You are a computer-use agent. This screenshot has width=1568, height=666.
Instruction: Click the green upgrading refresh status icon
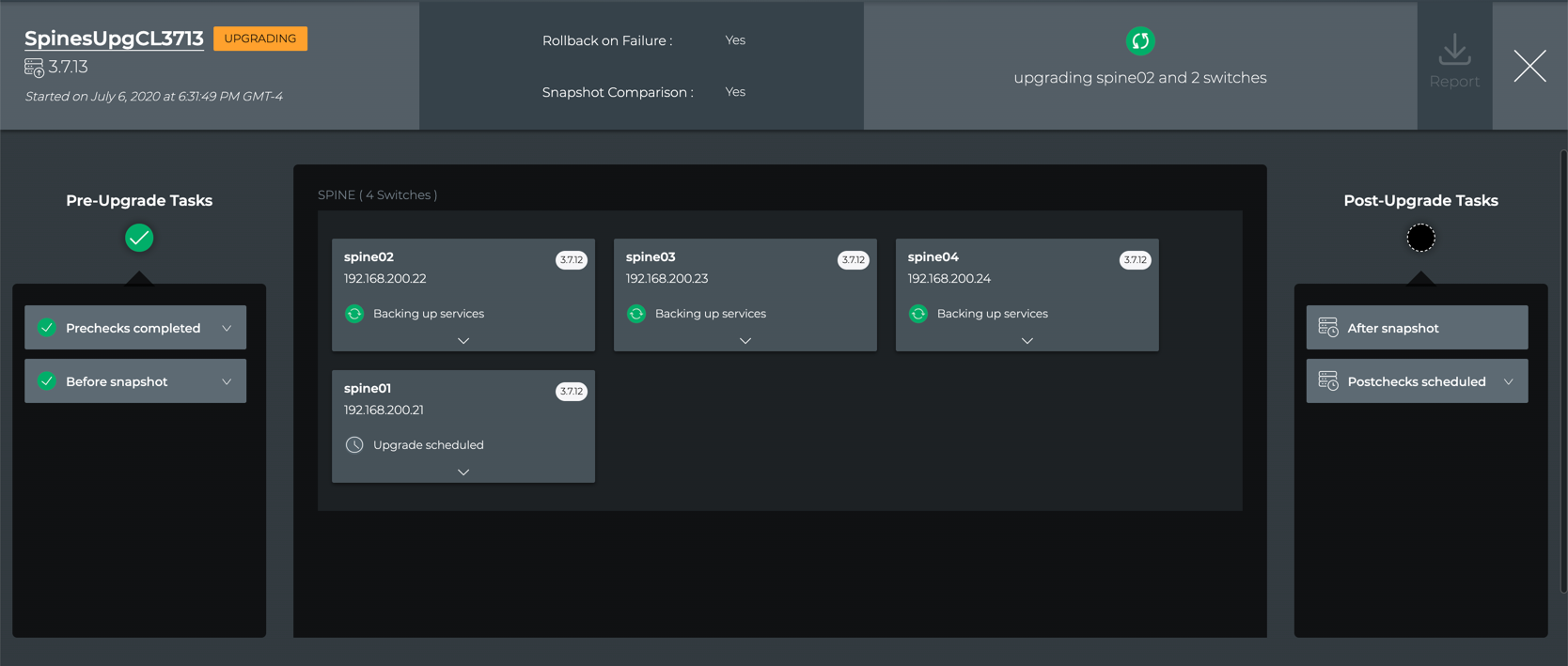1140,40
